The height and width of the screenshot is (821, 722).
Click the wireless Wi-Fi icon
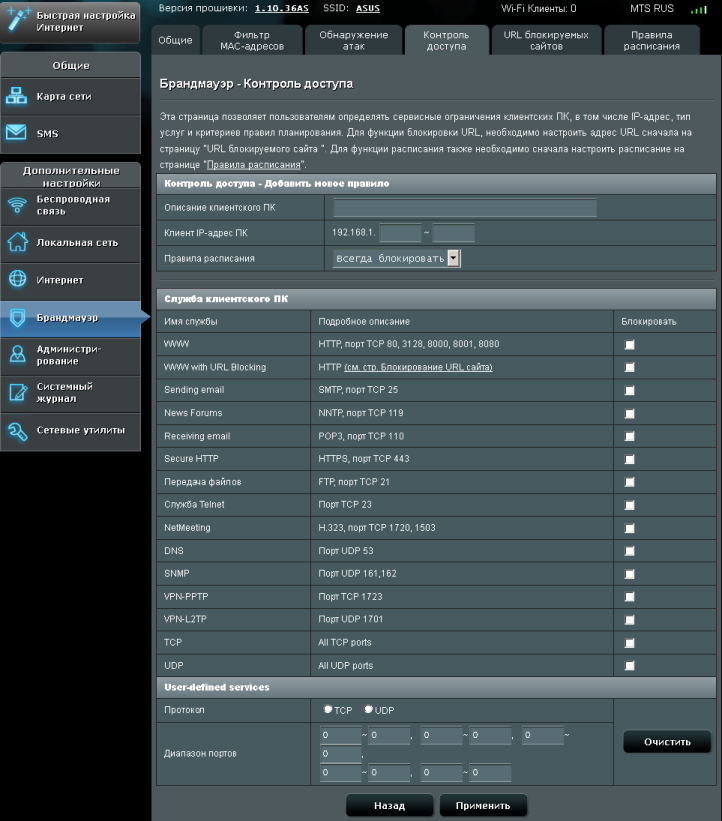coord(17,205)
